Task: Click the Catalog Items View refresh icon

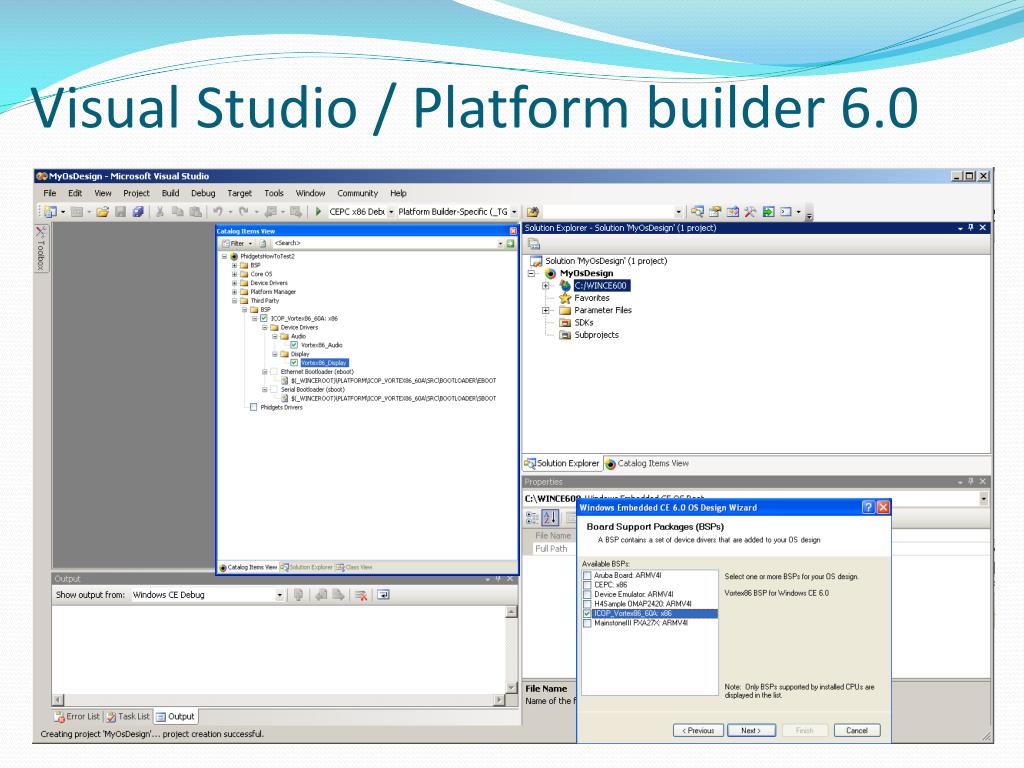Action: pyautogui.click(x=263, y=244)
